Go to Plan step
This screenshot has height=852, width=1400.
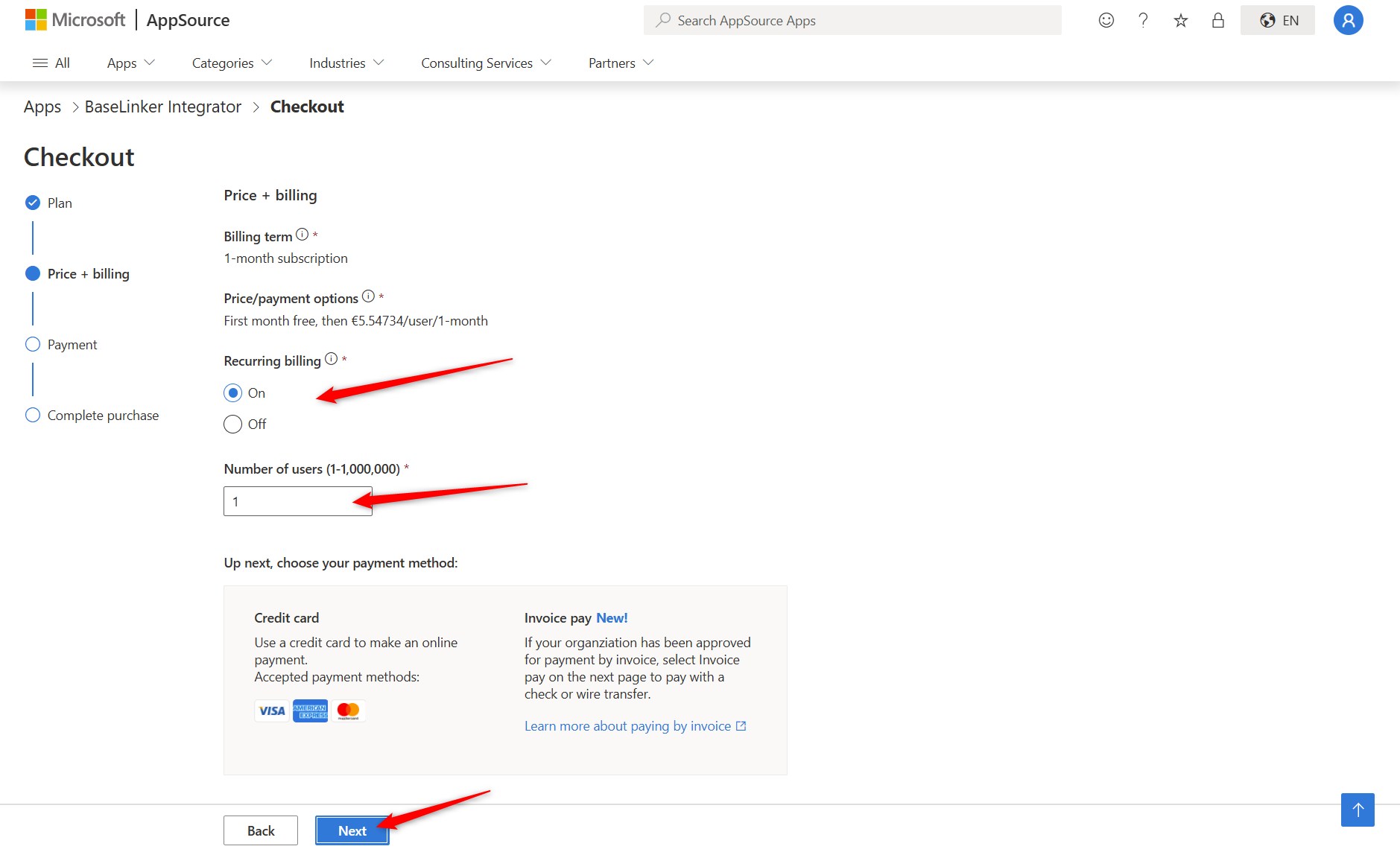(x=60, y=203)
